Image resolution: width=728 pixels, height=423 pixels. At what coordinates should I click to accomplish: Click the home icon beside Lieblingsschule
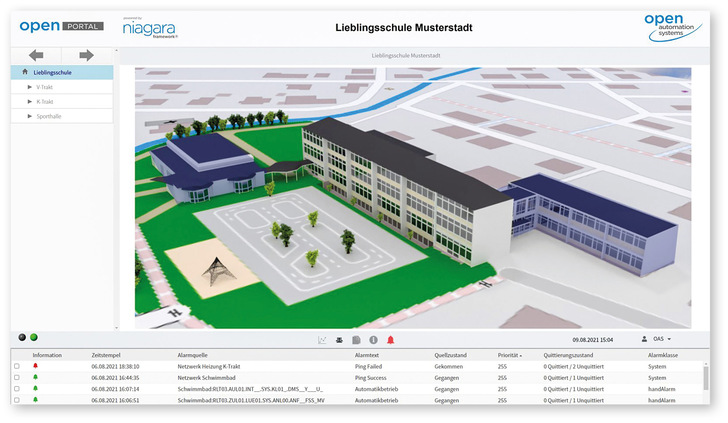point(24,72)
